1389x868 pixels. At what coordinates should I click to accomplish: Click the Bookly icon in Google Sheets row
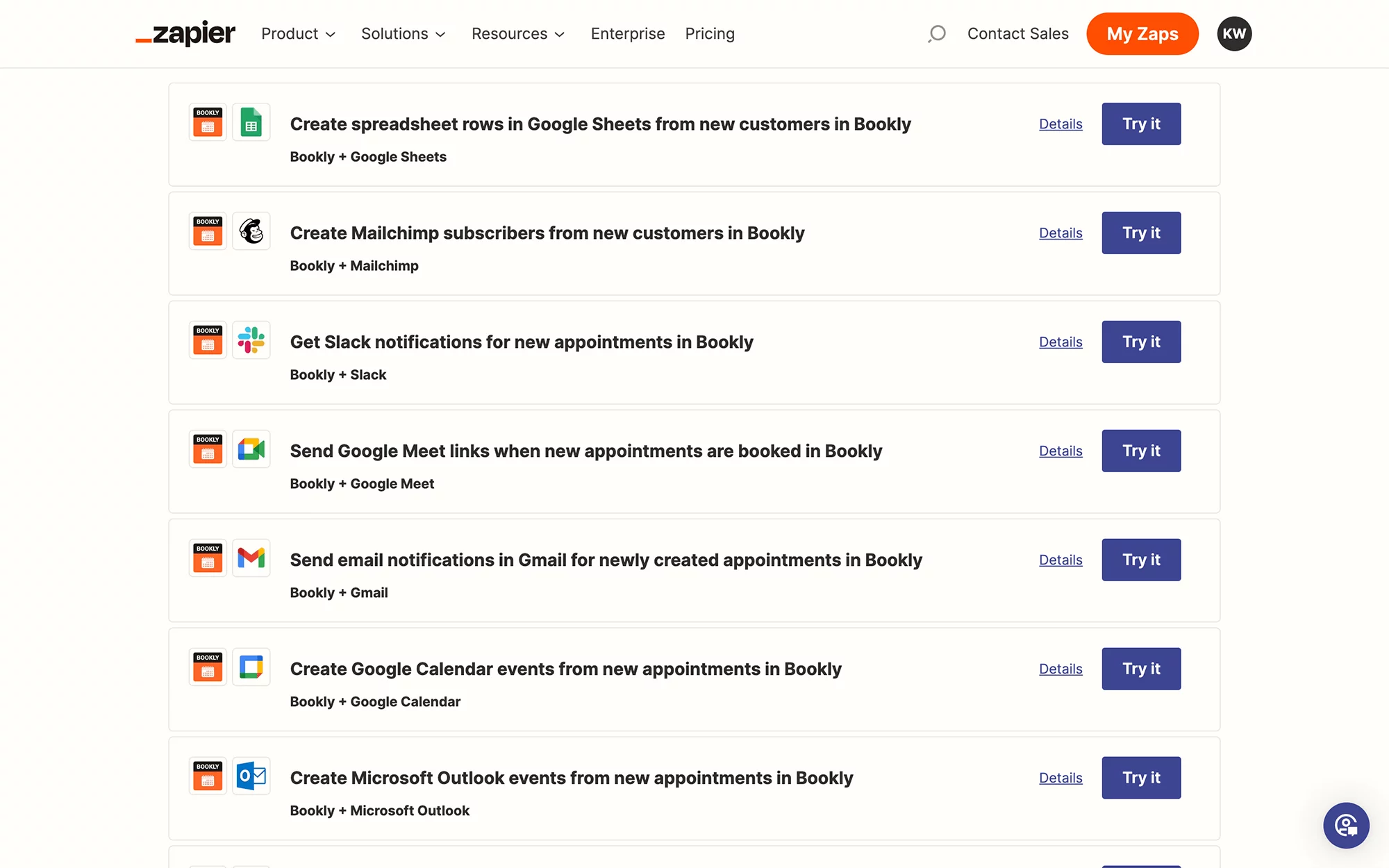208,122
